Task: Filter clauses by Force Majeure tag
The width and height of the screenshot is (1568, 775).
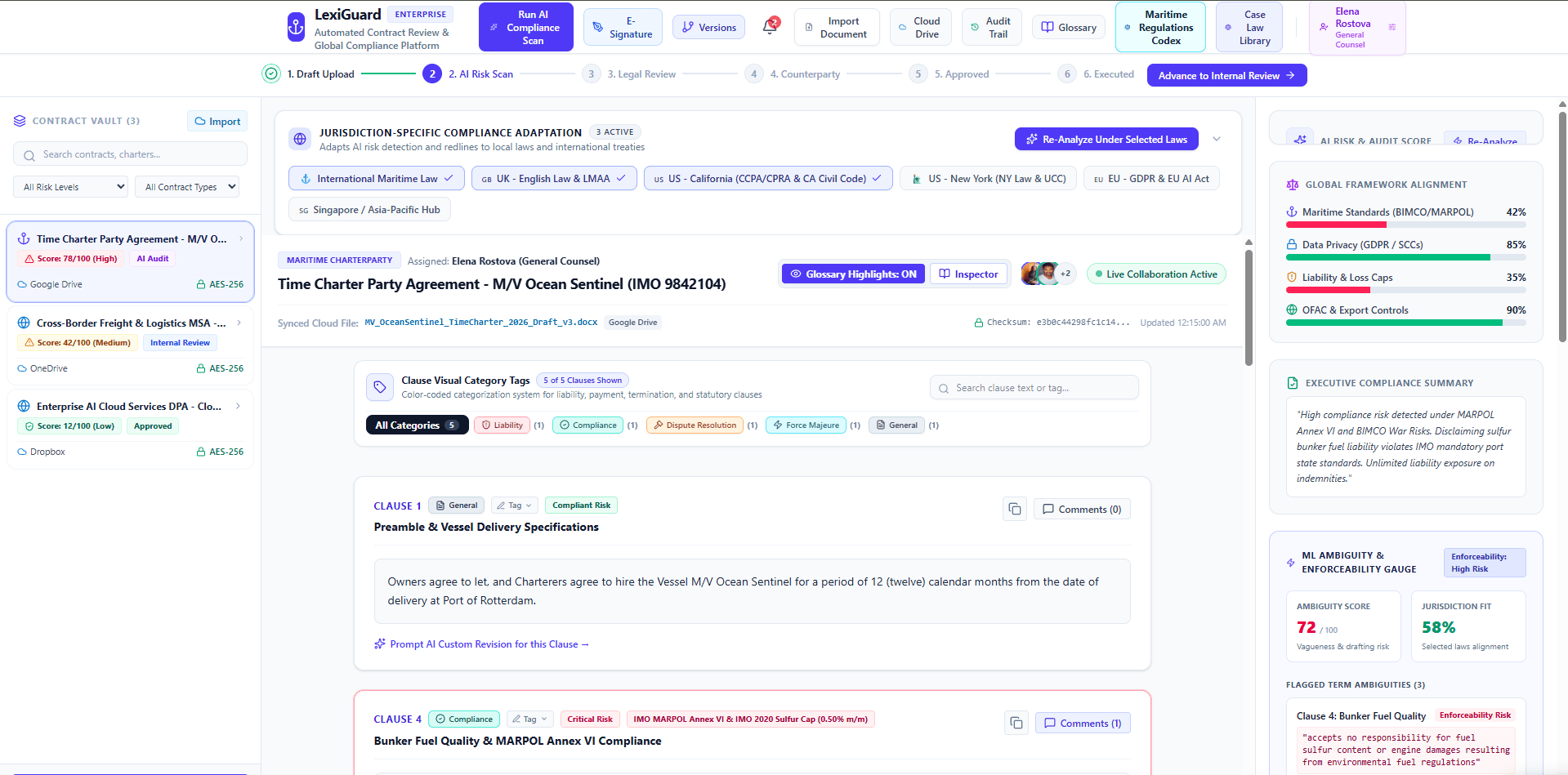Action: coord(806,425)
